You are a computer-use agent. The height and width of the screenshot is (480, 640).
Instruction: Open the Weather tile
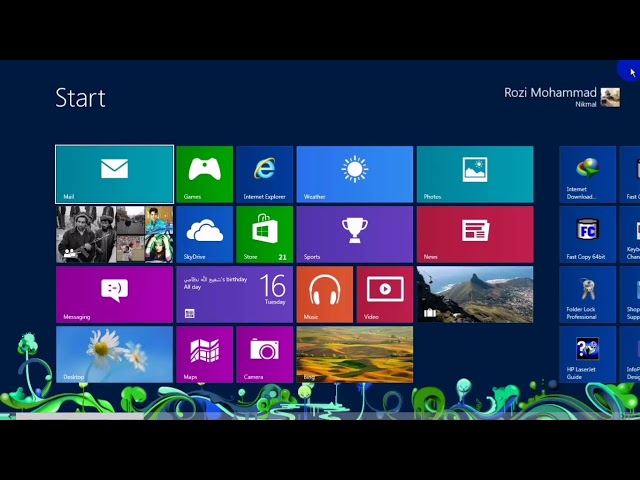pyautogui.click(x=355, y=174)
